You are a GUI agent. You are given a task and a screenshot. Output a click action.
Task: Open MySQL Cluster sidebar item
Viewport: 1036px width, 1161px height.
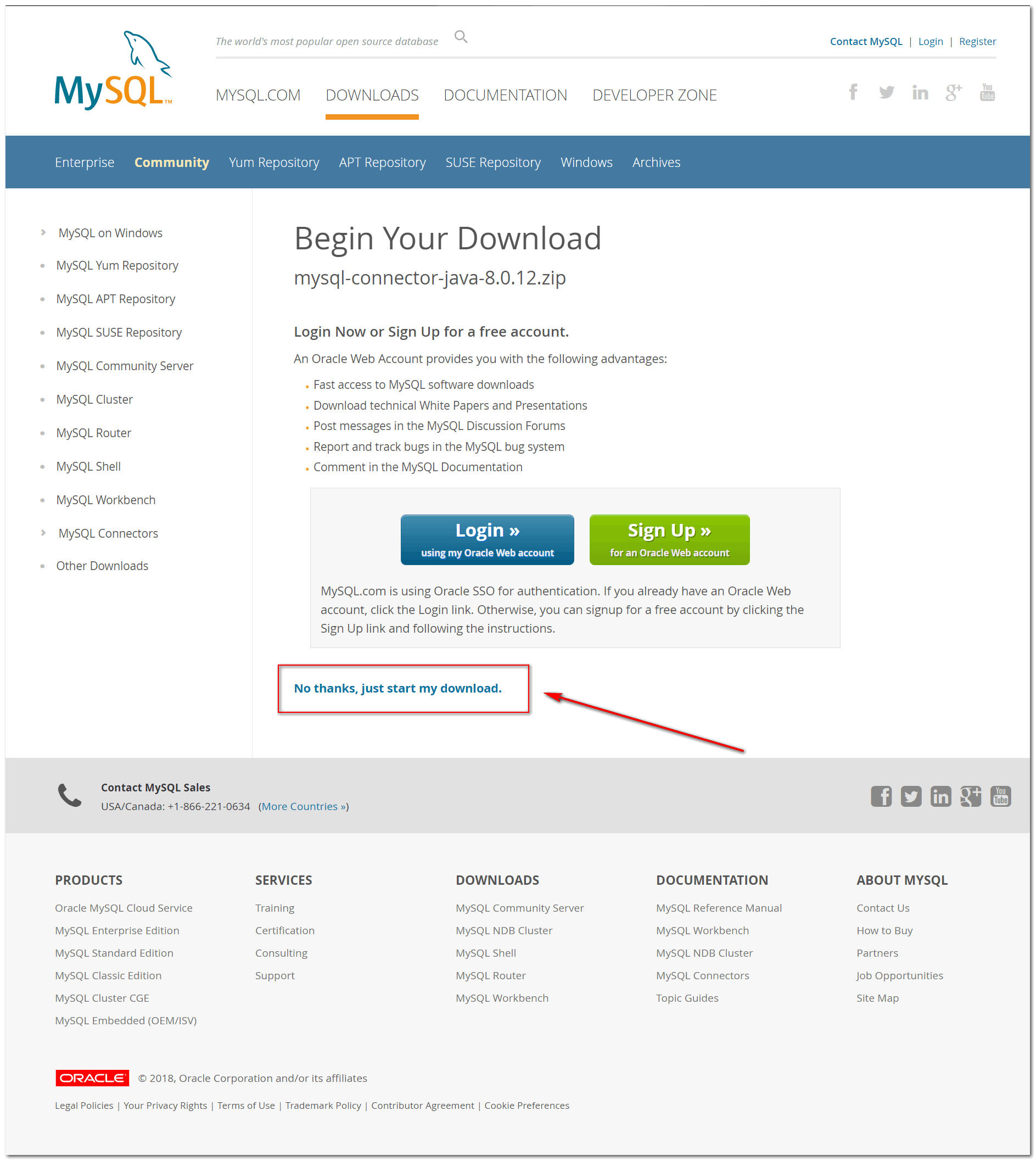coord(94,400)
